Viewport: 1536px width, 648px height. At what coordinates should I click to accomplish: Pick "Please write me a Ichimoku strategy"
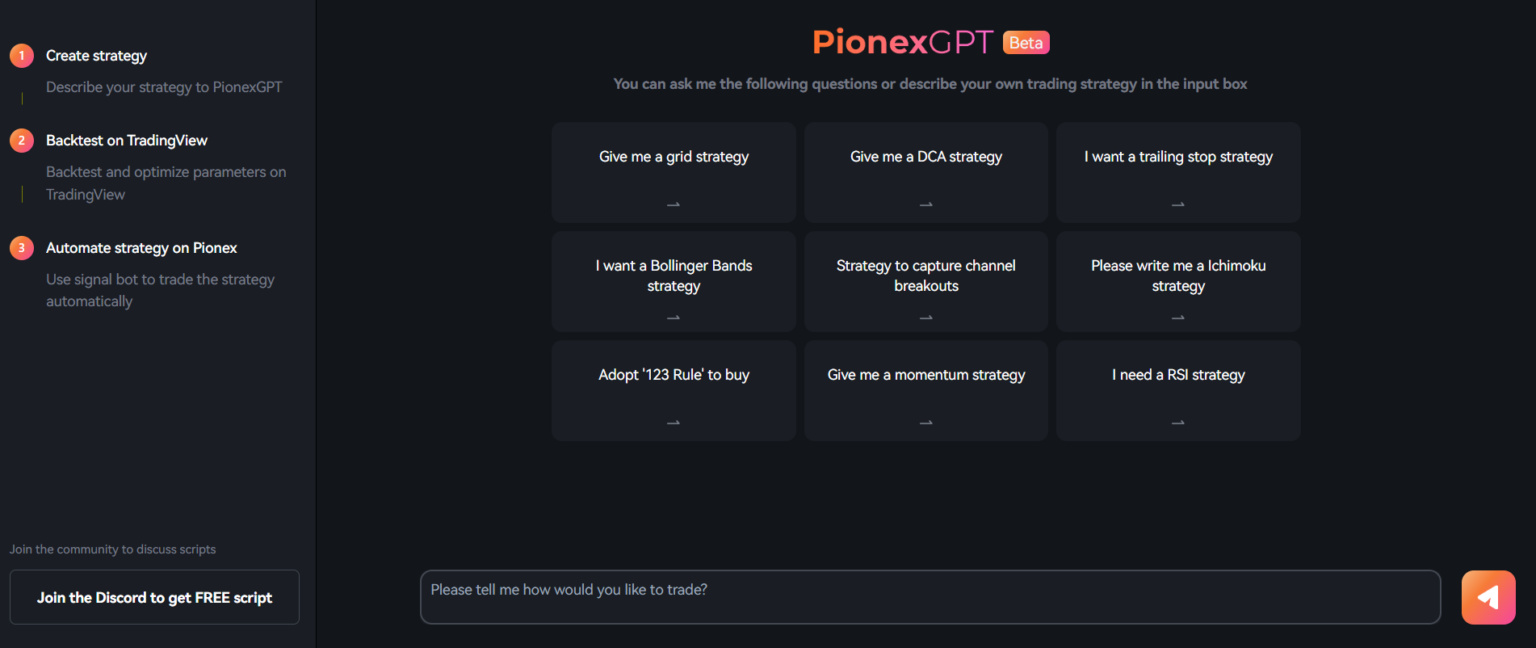point(1178,276)
